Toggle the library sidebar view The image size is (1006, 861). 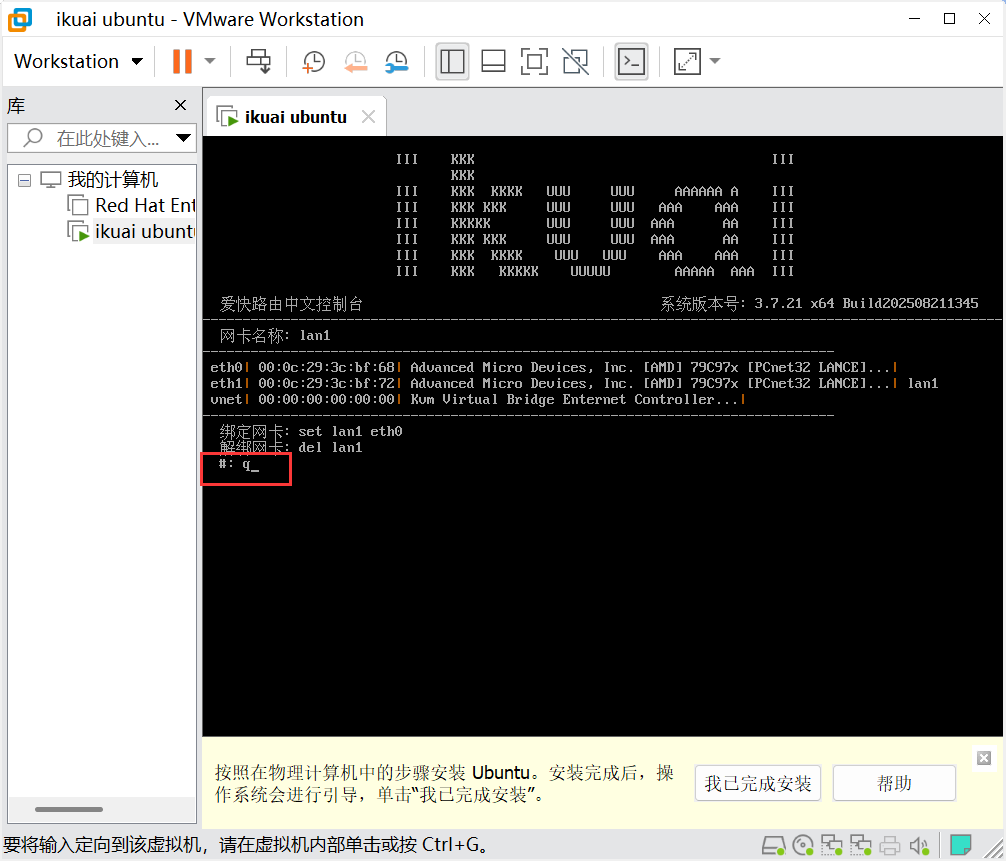[x=452, y=62]
